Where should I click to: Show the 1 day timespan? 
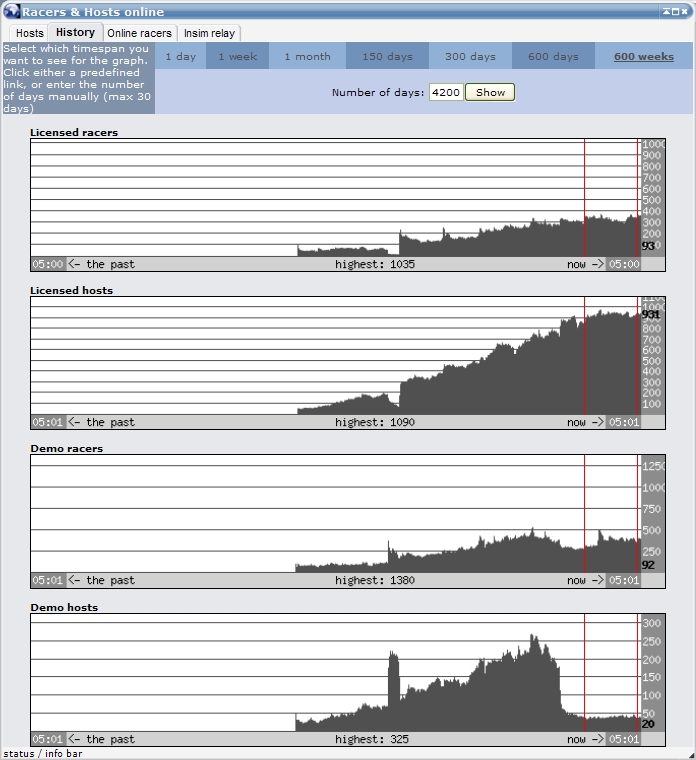181,56
